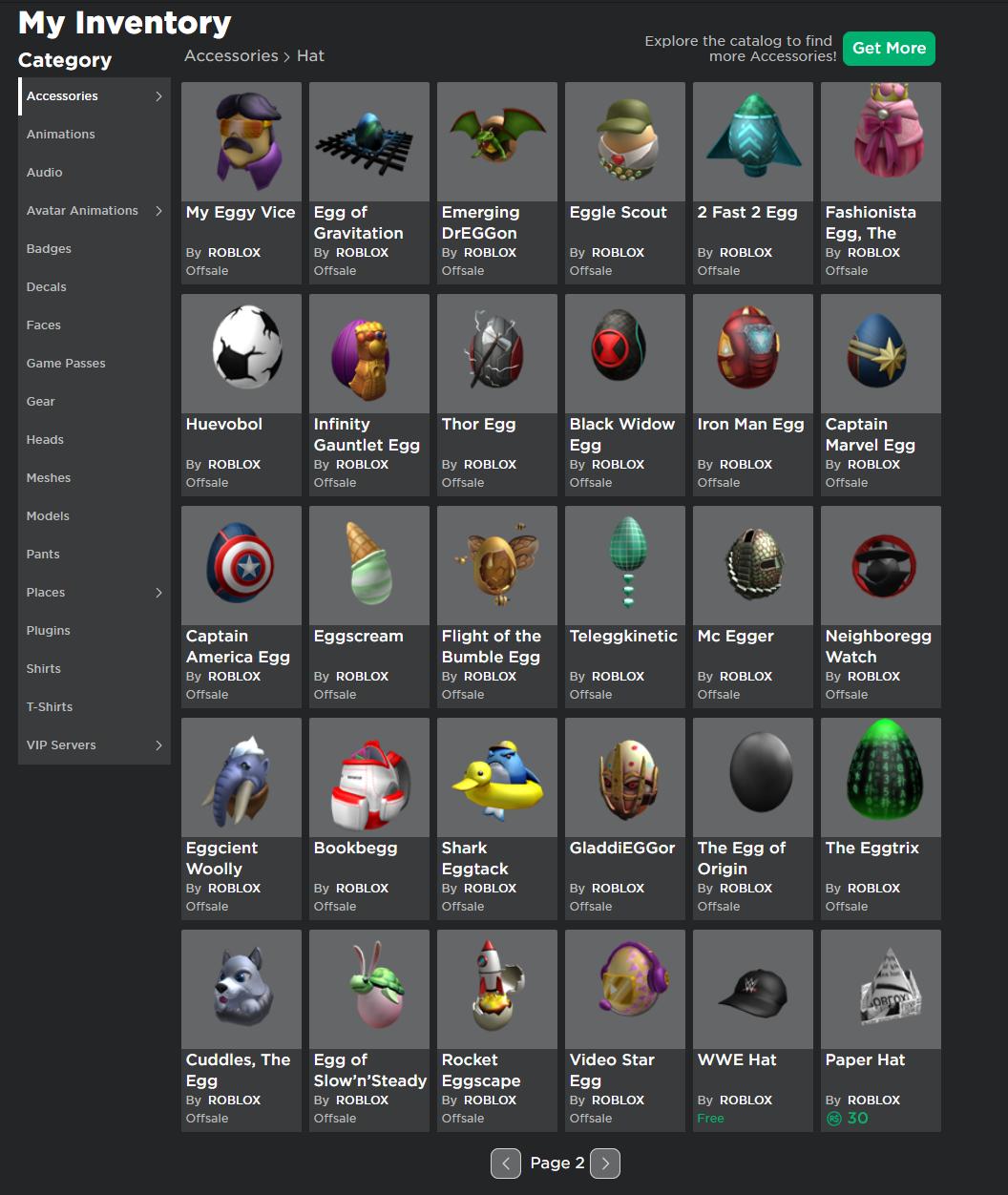Select the T-Shirts category
Screen dimensions: 1008x1195
click(x=94, y=707)
